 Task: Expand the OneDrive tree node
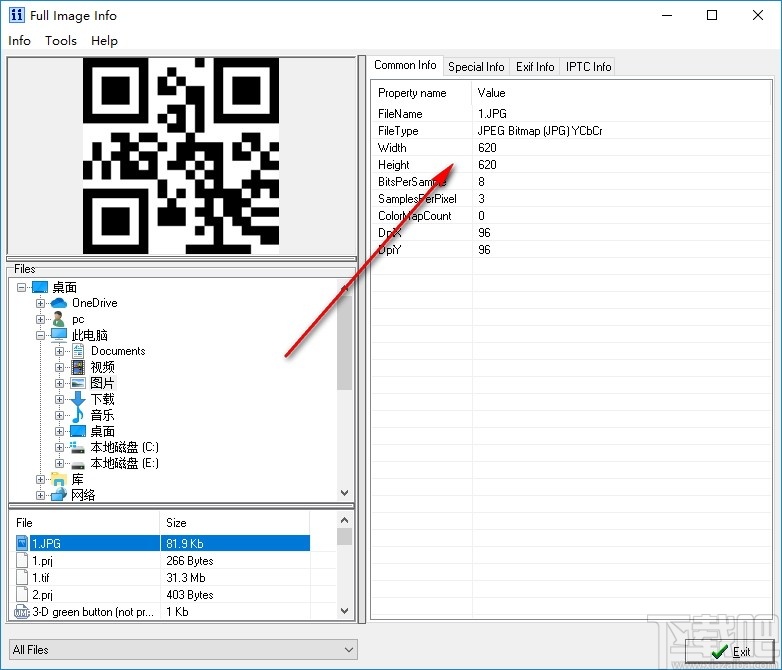pyautogui.click(x=40, y=303)
